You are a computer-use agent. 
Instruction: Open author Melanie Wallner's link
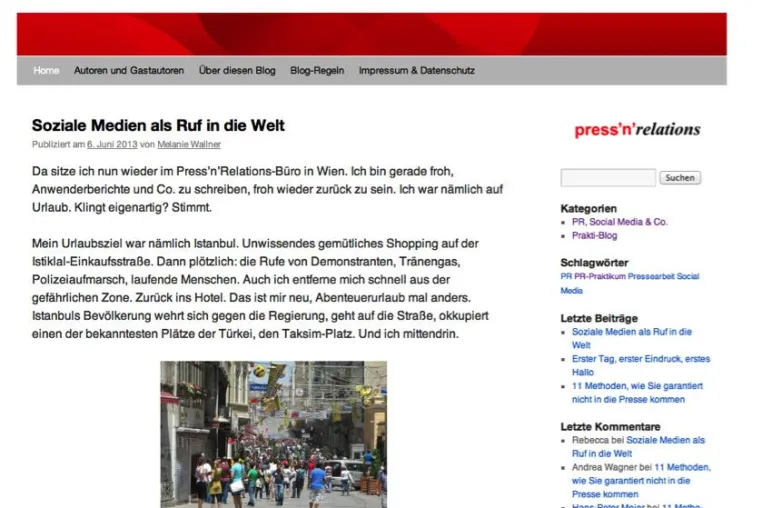click(x=189, y=144)
